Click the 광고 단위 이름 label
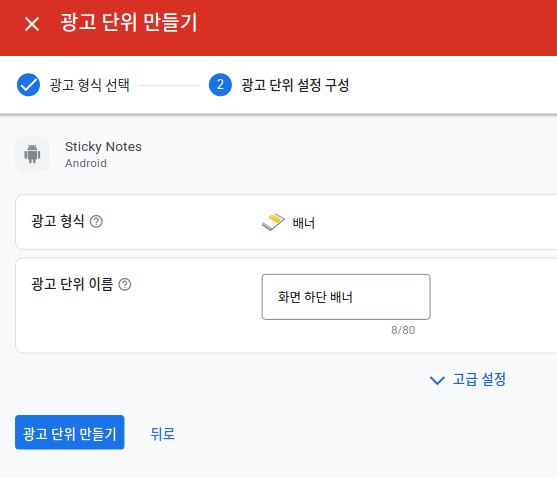Screen dimensions: 557x478 point(72,284)
